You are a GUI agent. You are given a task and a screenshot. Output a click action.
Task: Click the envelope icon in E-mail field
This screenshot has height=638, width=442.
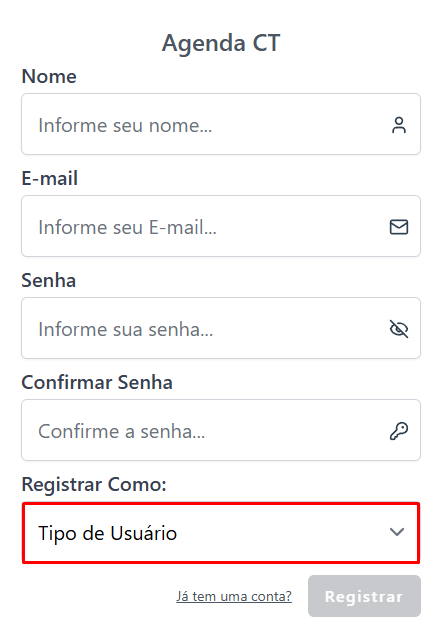click(398, 227)
